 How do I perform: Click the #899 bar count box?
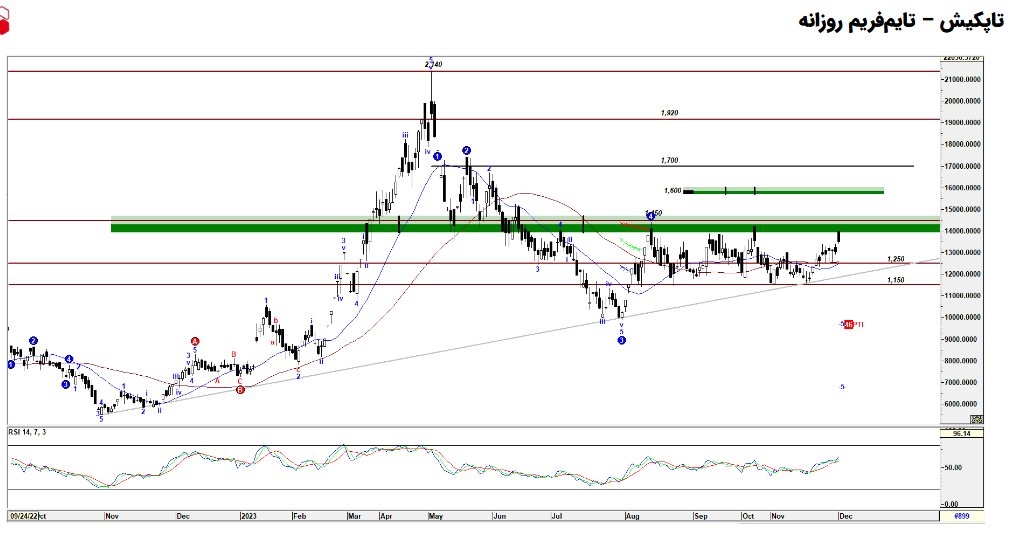(x=962, y=516)
